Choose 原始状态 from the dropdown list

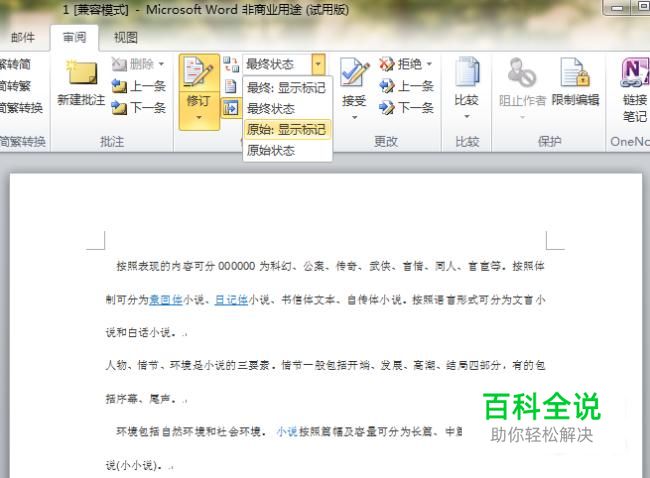tap(286, 150)
